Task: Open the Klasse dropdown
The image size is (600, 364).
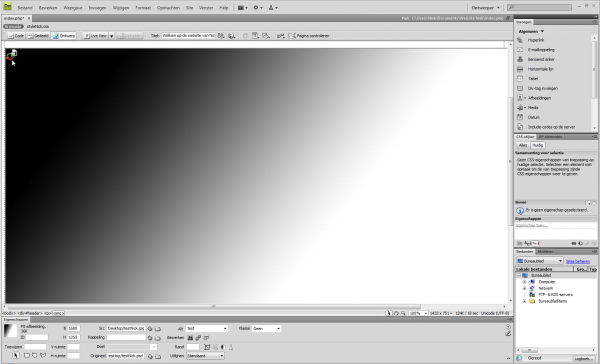Action: (266, 328)
